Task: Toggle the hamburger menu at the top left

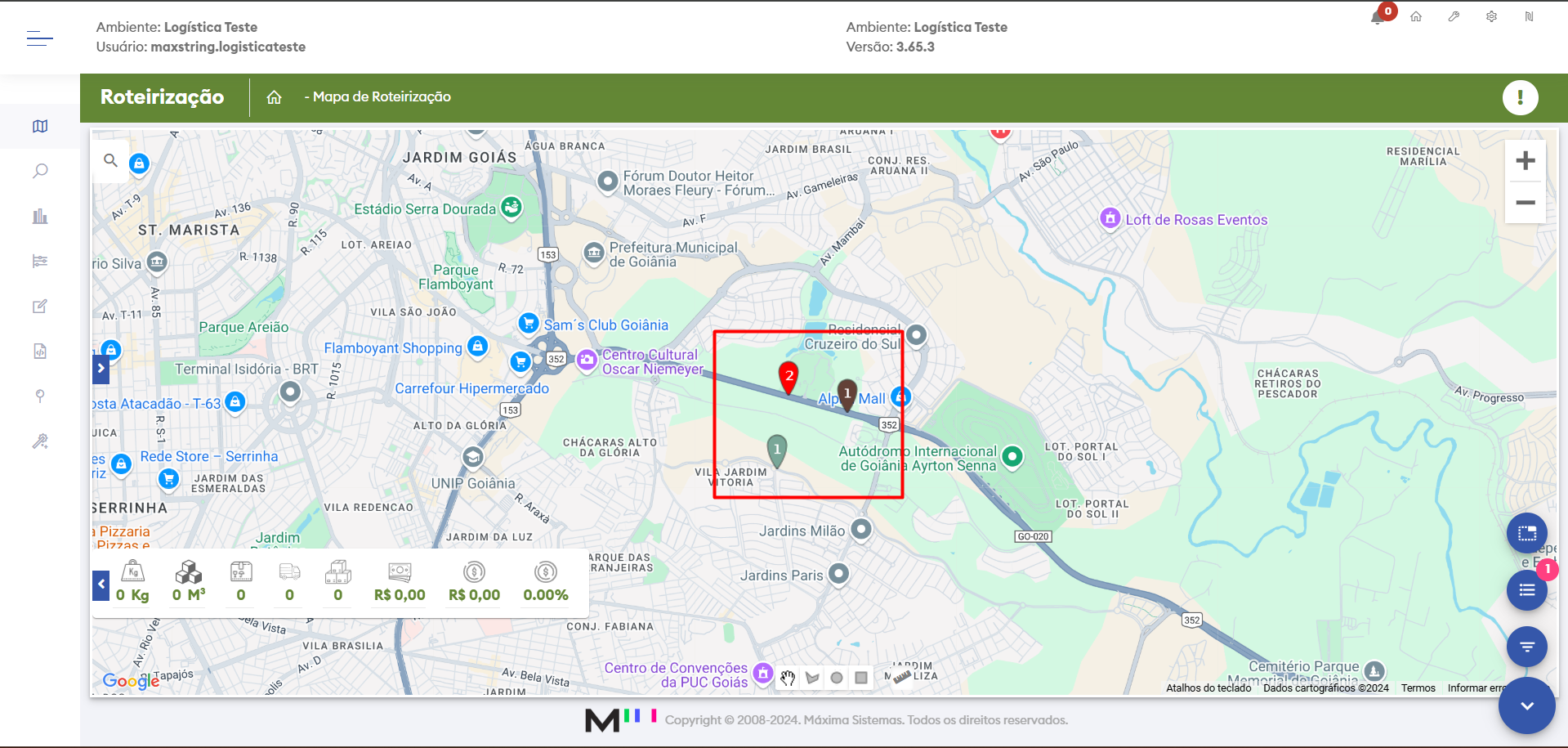Action: [40, 38]
